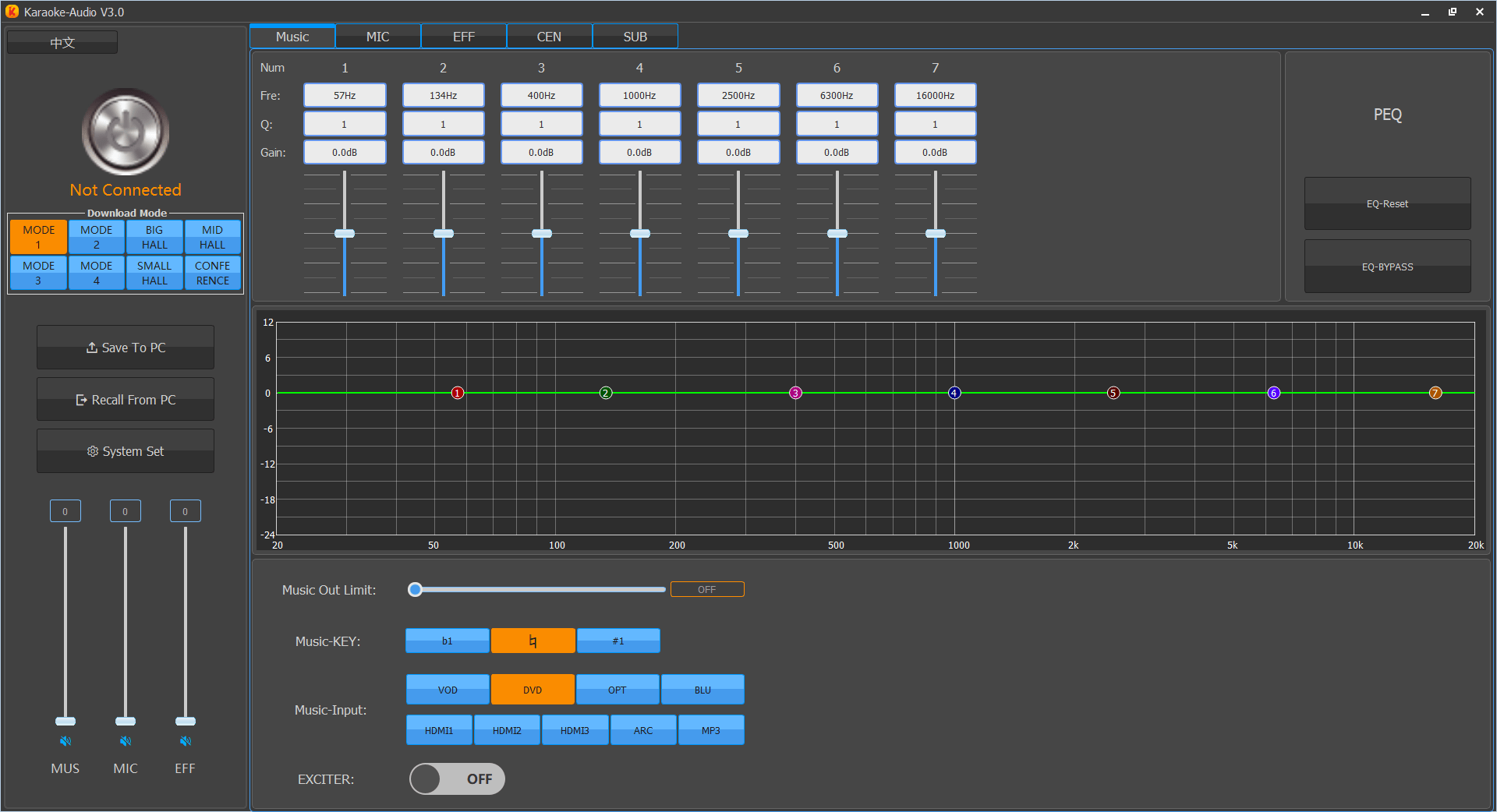Select EQ node 1 on graph
The height and width of the screenshot is (812, 1497).
458,393
